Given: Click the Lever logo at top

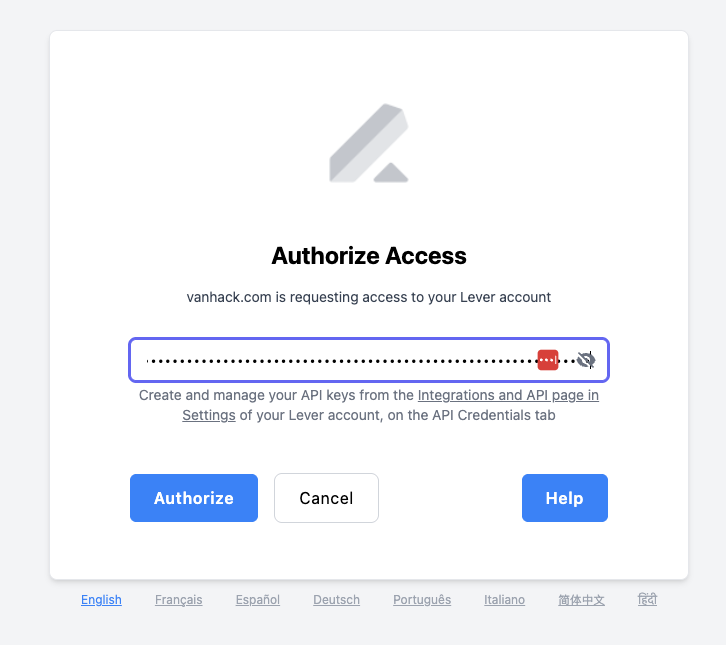Looking at the screenshot, I should pyautogui.click(x=369, y=143).
